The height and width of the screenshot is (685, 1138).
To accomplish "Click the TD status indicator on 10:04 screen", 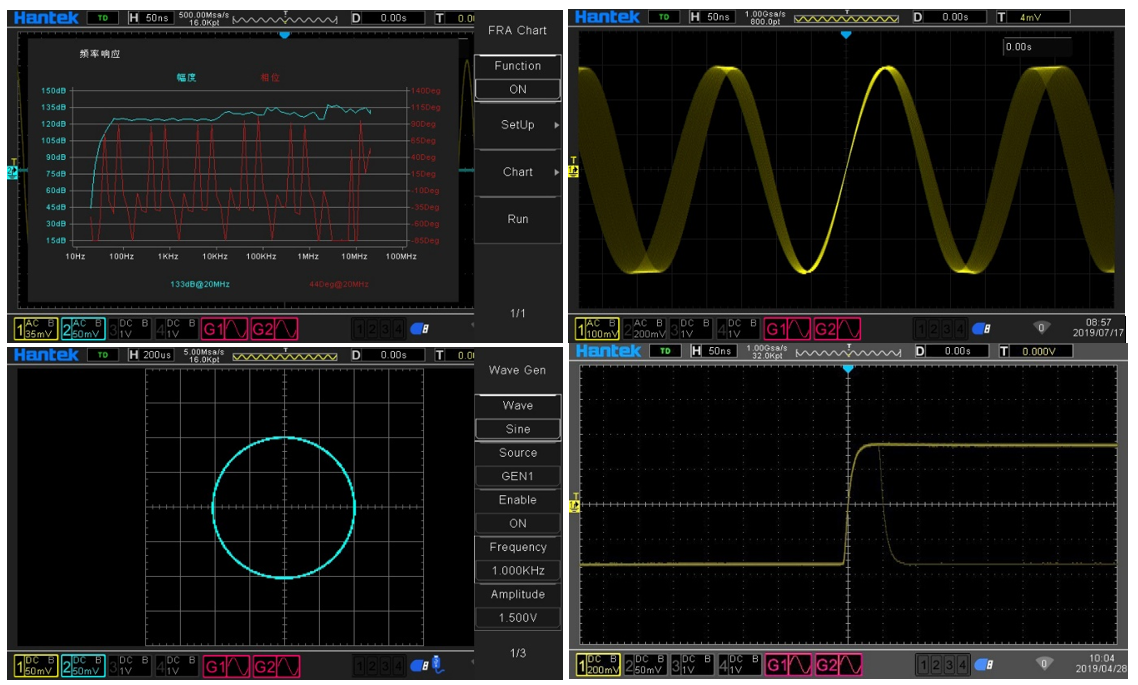I will click(x=666, y=351).
